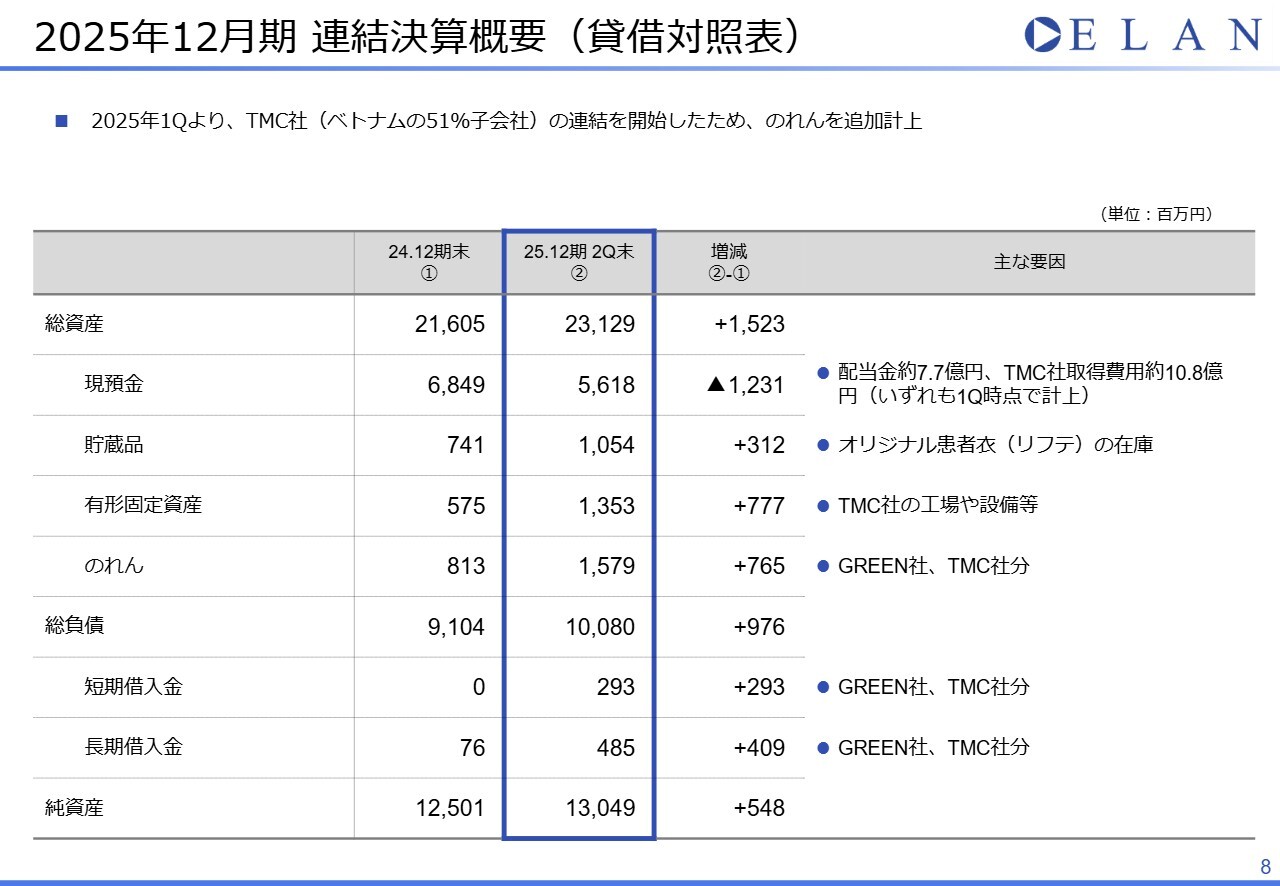The height and width of the screenshot is (886, 1280).
Task: Select fixed assets value 575
Action: 466,506
